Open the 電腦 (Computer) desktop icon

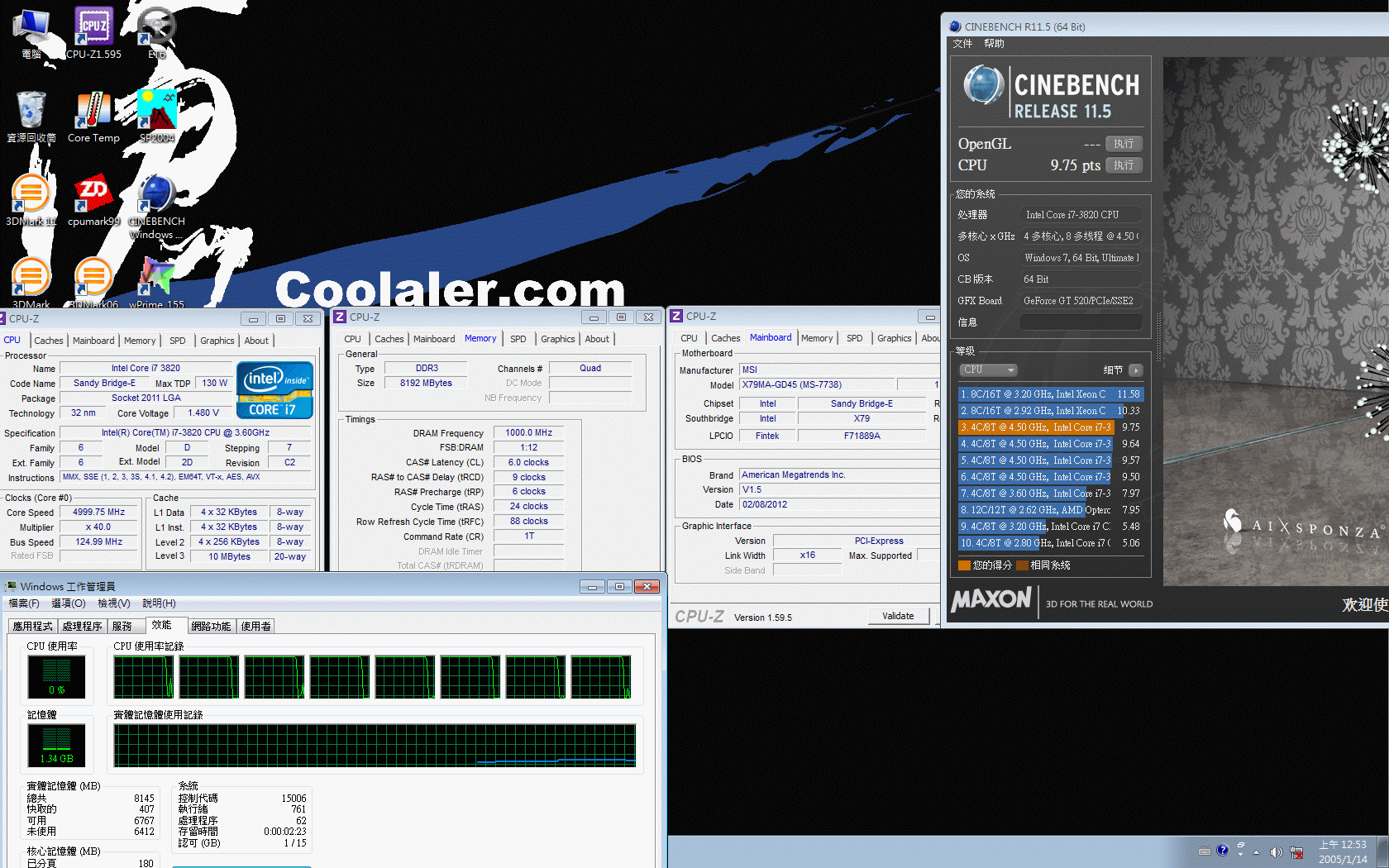click(x=31, y=31)
